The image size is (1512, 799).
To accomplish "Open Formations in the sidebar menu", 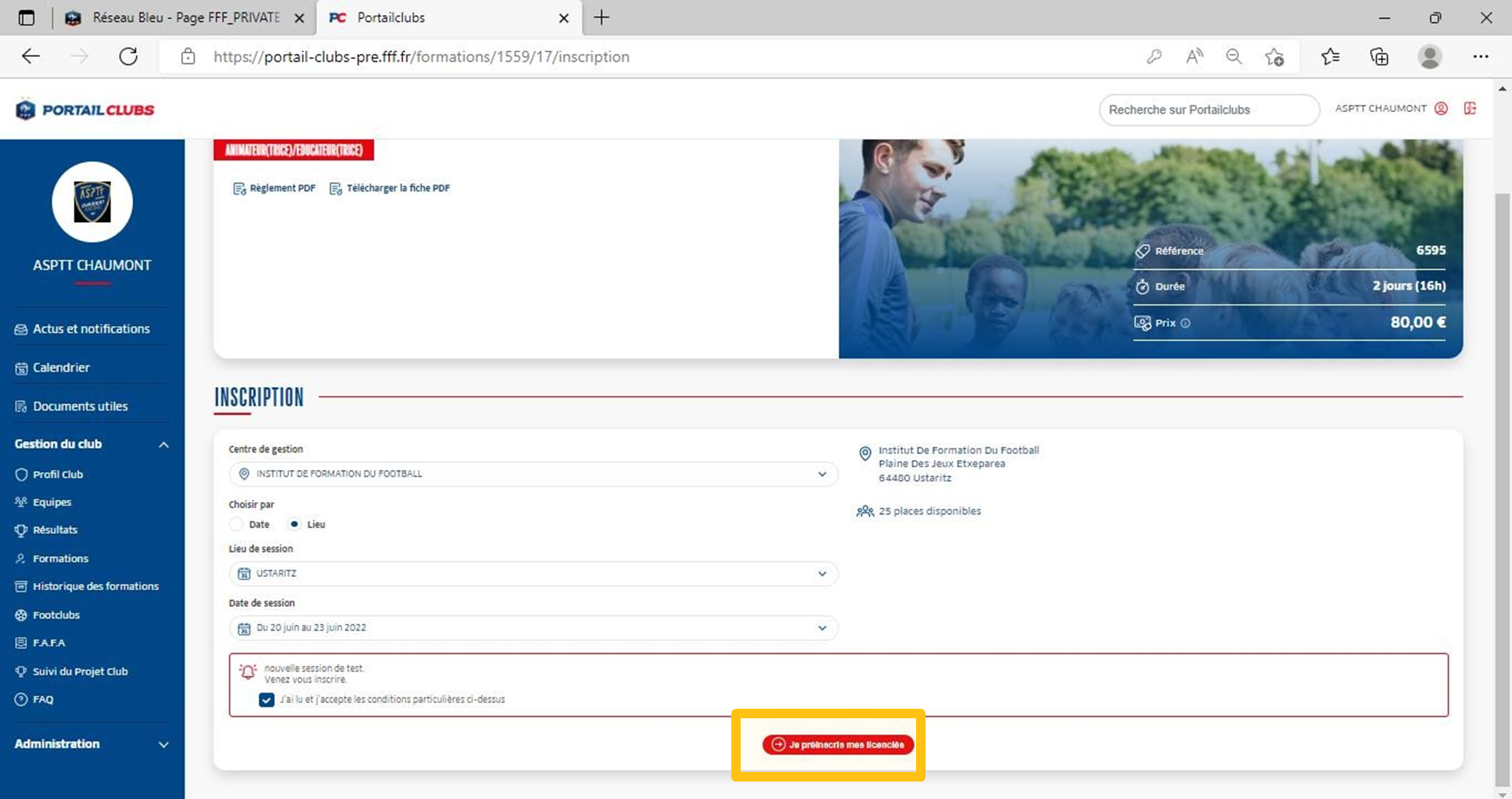I will [x=60, y=558].
